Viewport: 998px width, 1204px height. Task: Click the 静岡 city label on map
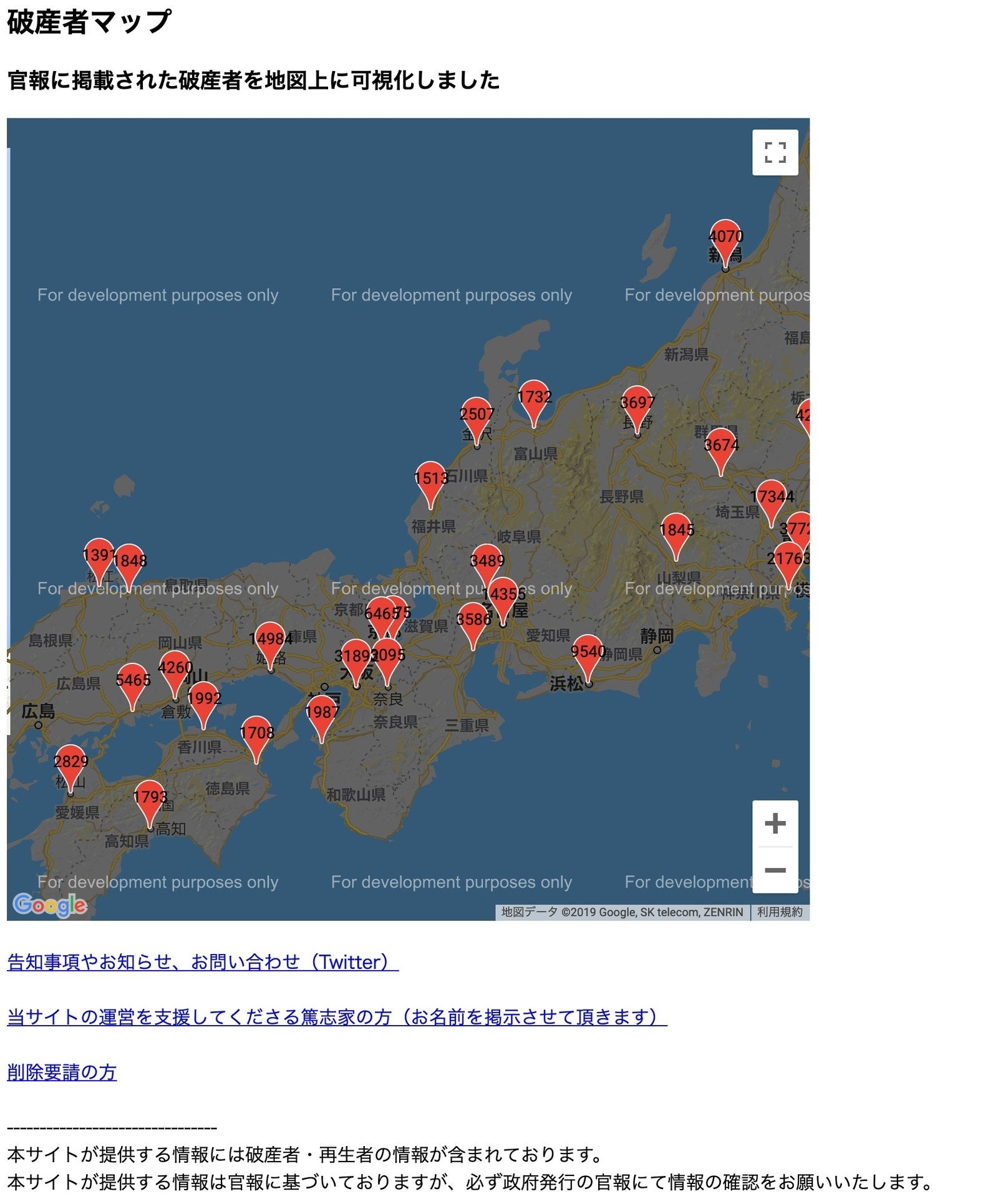pyautogui.click(x=656, y=635)
